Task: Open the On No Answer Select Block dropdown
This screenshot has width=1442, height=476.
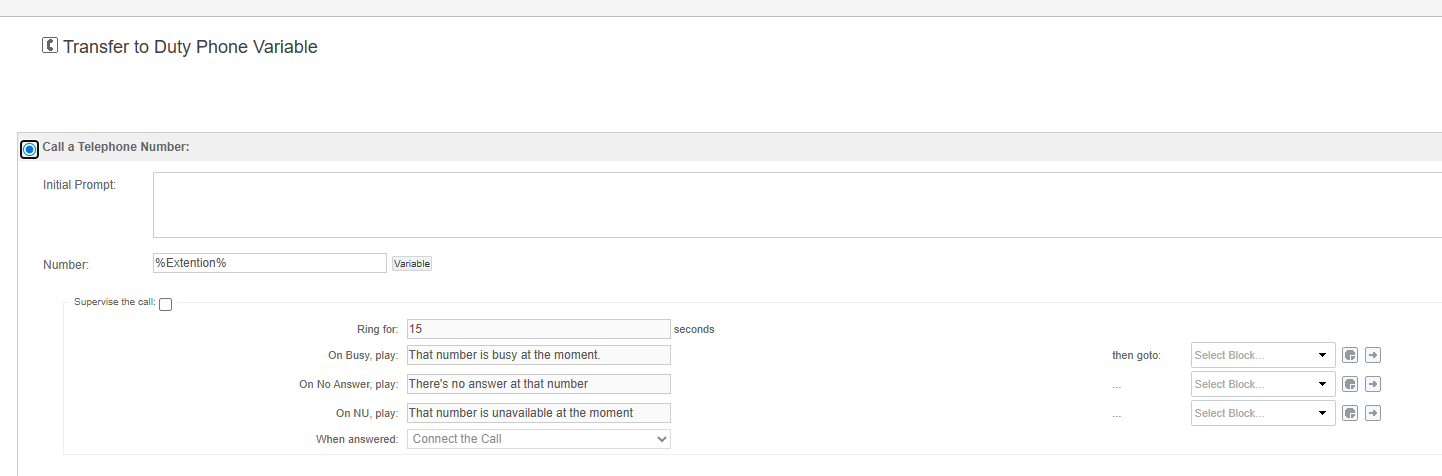Action: click(x=1263, y=384)
